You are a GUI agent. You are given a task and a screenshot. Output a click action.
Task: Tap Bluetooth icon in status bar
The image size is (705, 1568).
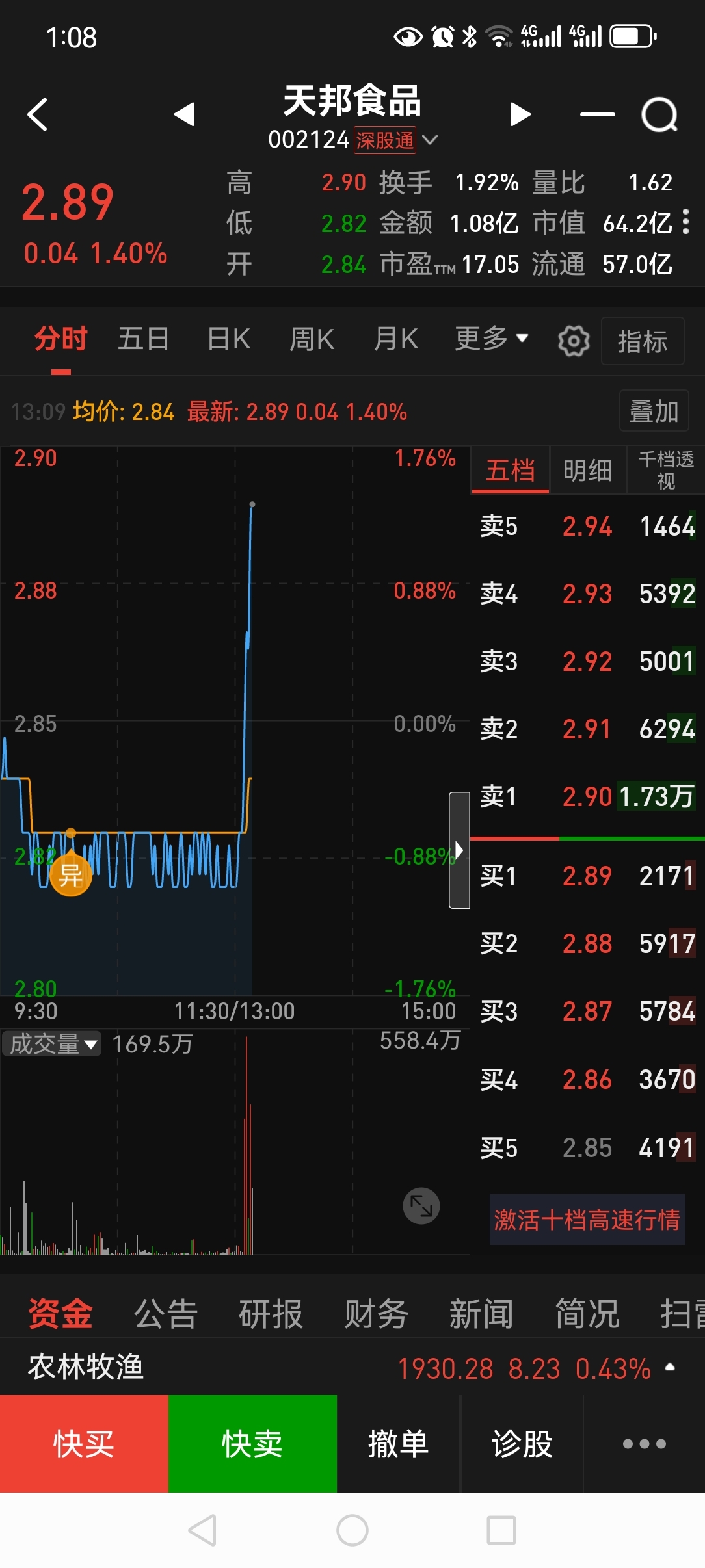(x=469, y=36)
